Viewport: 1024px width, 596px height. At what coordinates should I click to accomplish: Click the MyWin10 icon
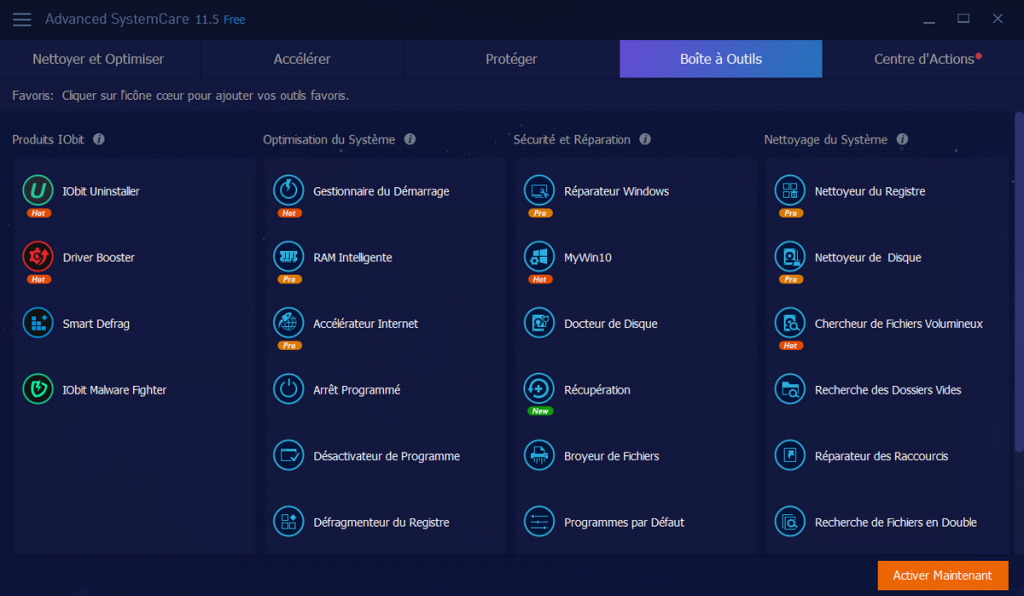pyautogui.click(x=539, y=257)
